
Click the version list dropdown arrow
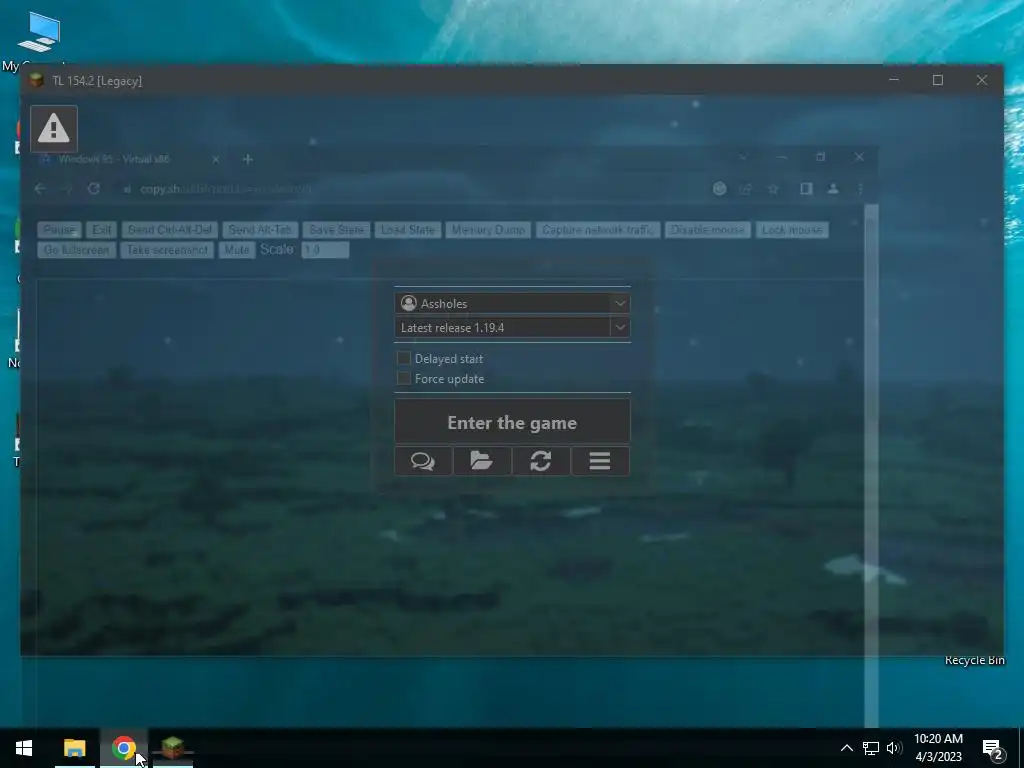coord(620,327)
